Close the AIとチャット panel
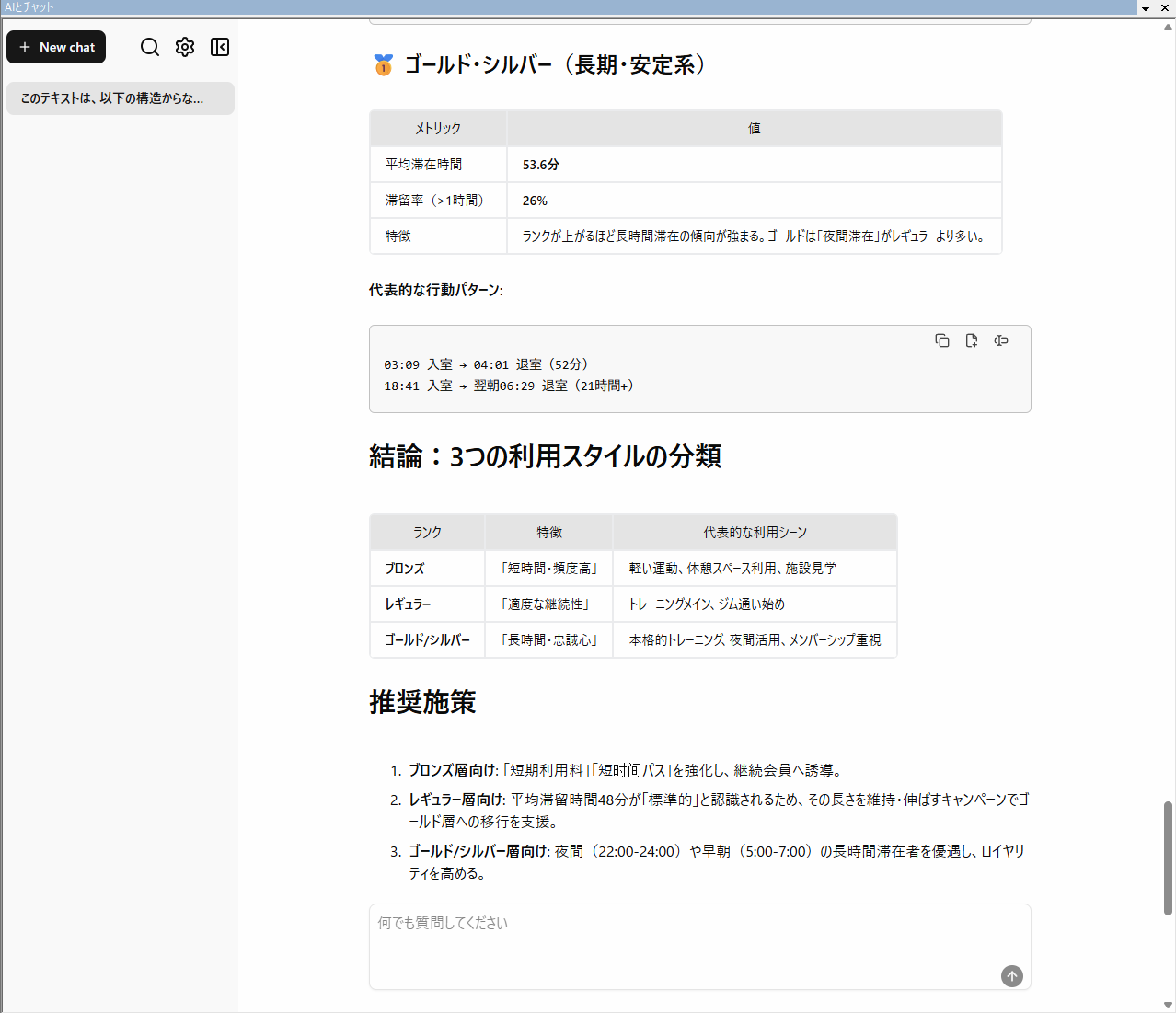Screen dimensions: 1176x1013 click(1165, 7)
